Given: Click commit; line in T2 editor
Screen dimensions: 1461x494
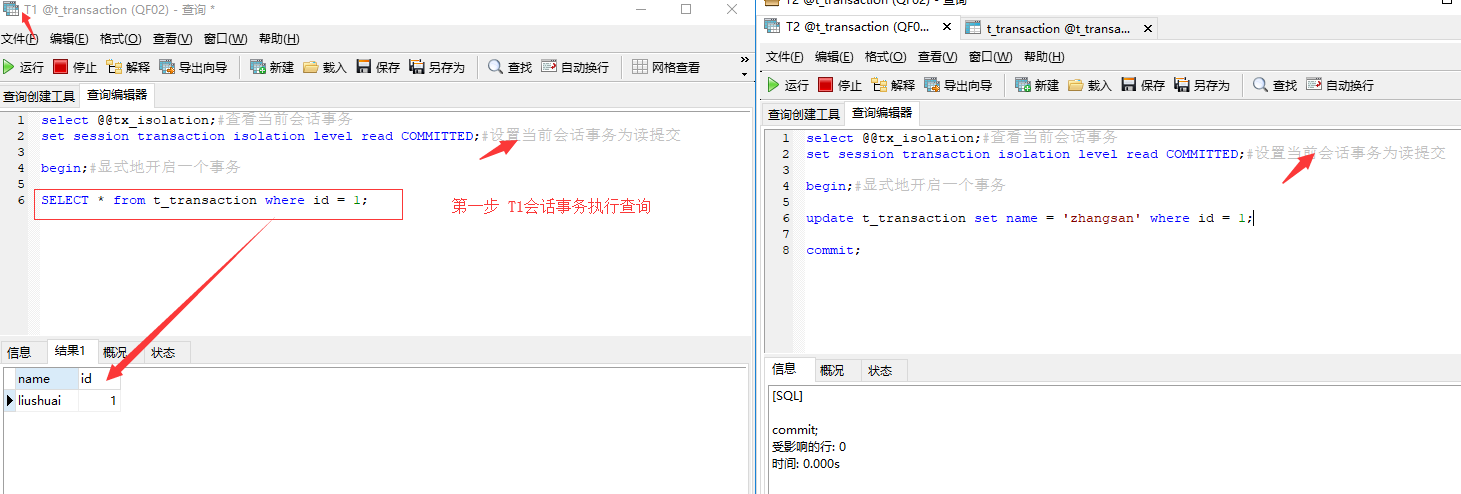Looking at the screenshot, I should pos(833,250).
